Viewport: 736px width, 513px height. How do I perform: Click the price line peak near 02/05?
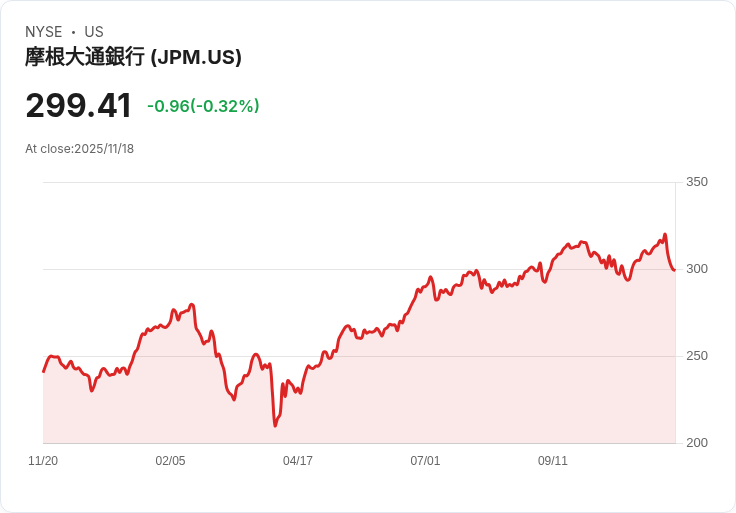(191, 304)
